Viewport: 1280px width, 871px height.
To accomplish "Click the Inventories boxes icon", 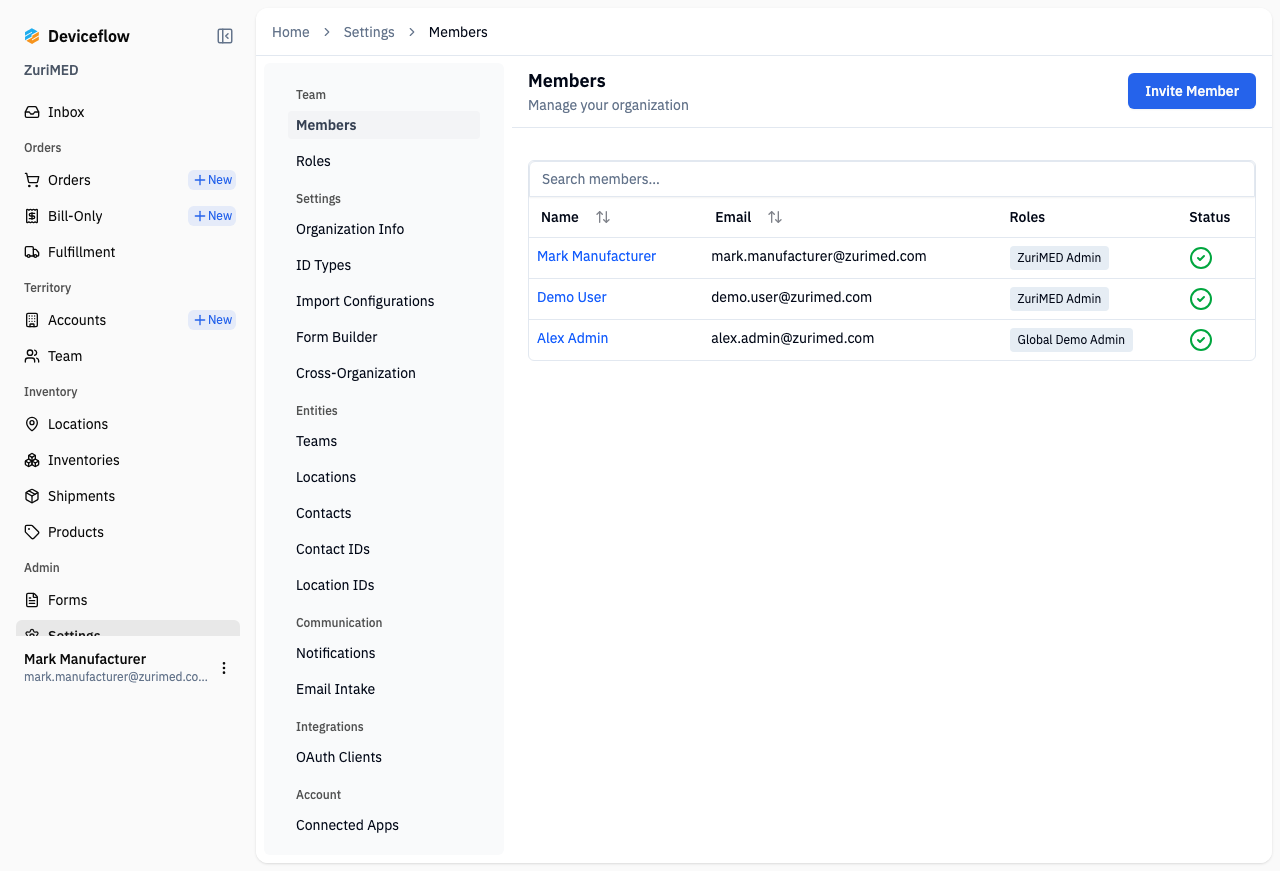I will [x=32, y=460].
